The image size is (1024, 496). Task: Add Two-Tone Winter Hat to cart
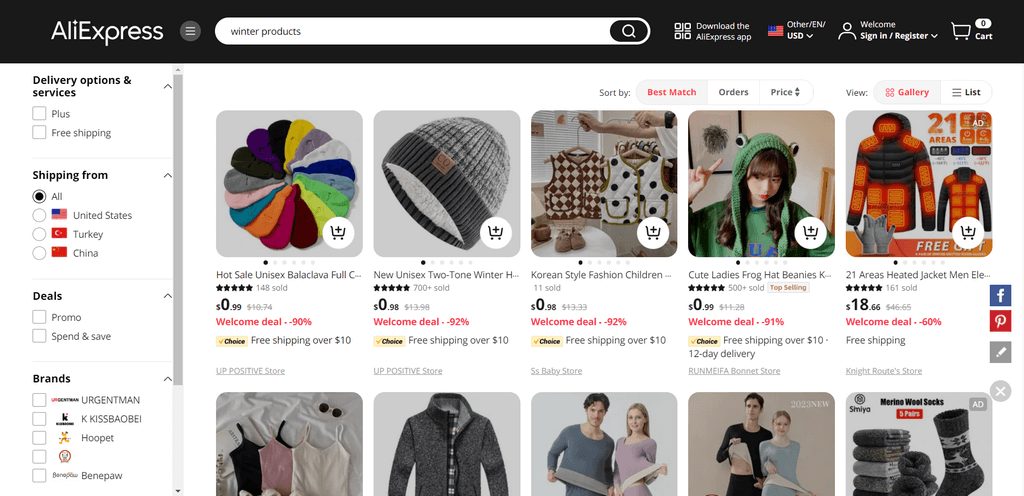(x=495, y=232)
